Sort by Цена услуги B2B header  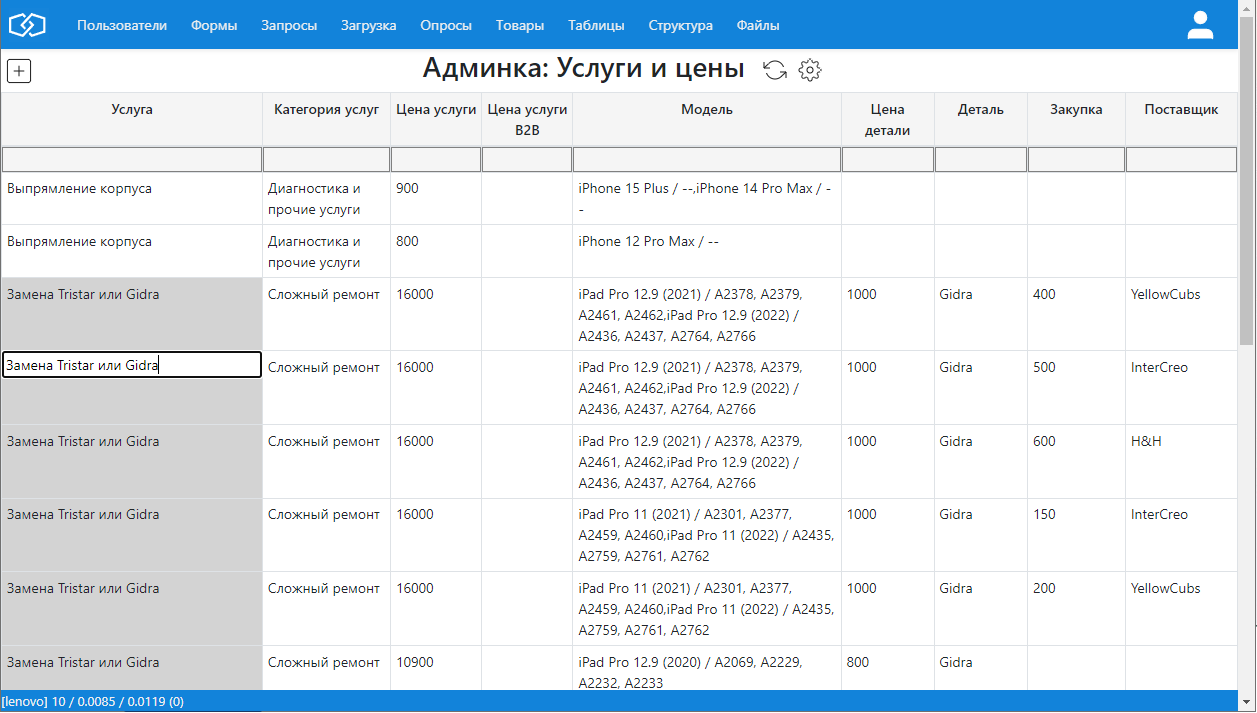pyautogui.click(x=527, y=119)
